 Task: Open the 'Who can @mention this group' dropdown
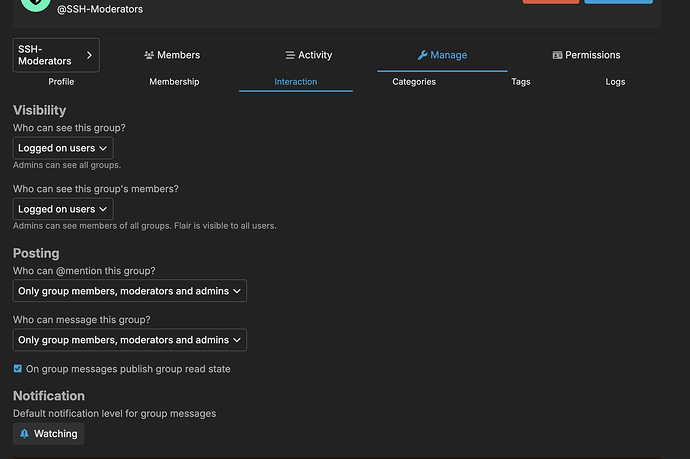[130, 291]
